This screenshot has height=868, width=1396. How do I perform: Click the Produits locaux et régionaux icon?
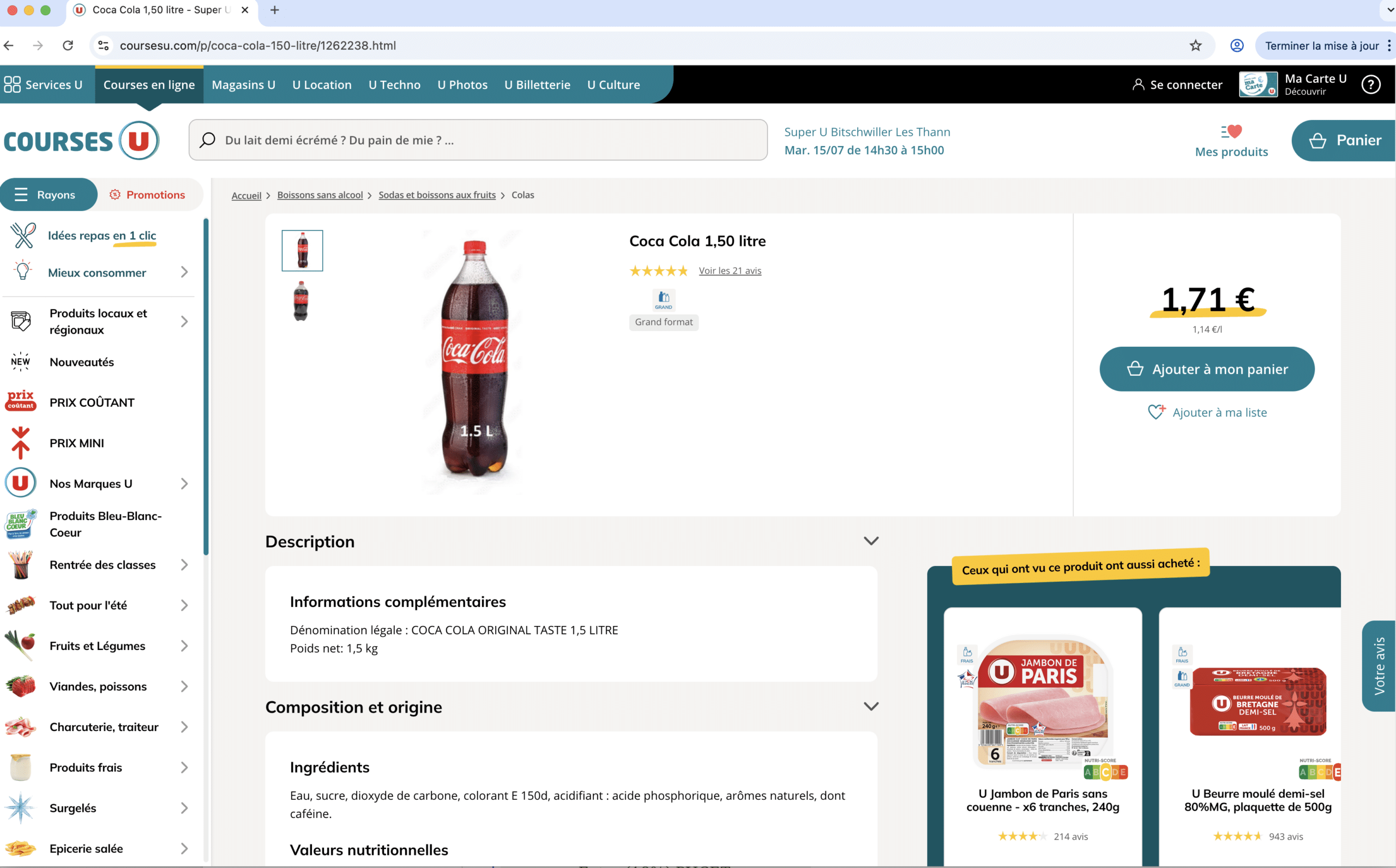pos(21,321)
